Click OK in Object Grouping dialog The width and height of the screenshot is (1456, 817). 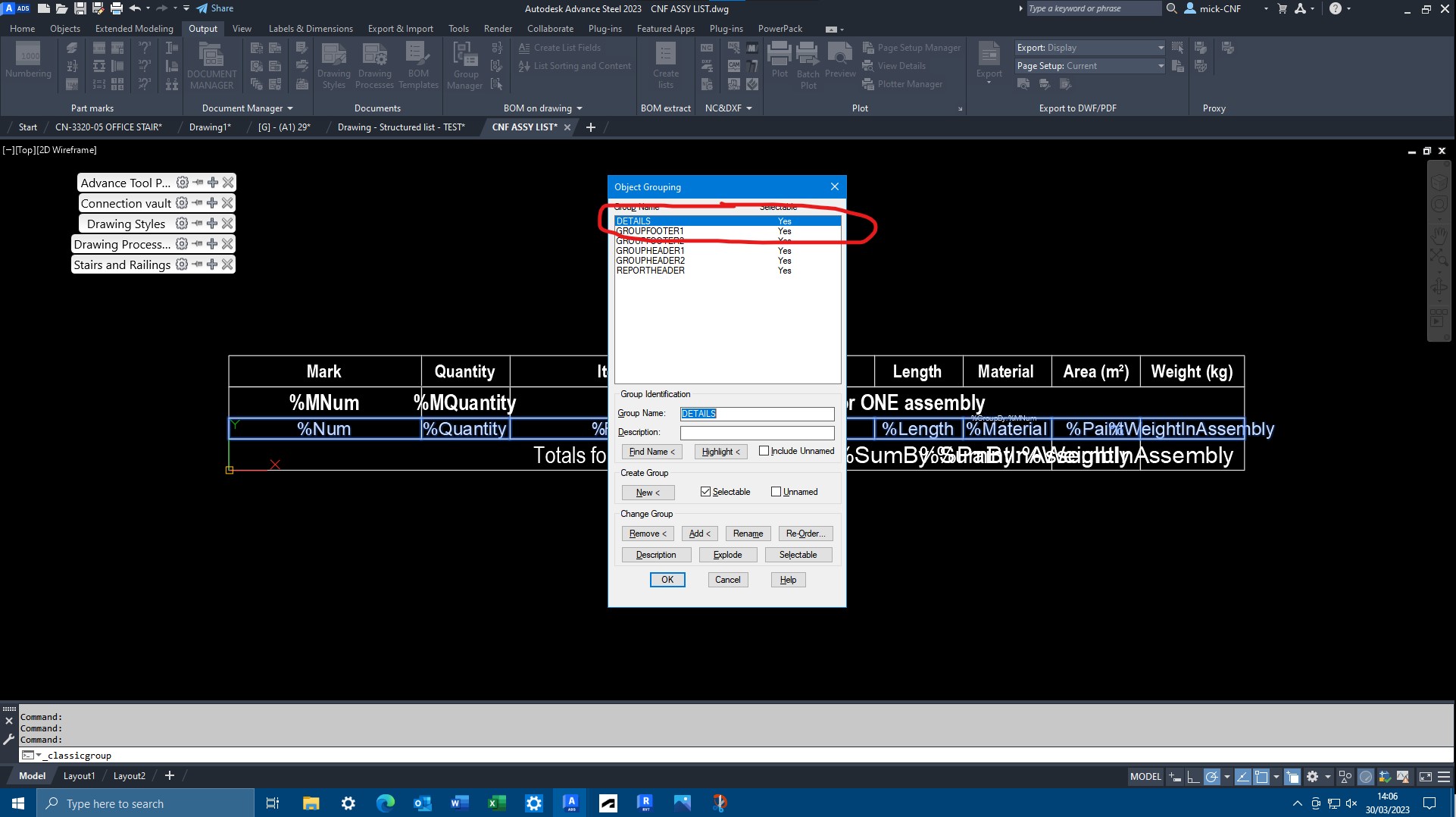[x=667, y=579]
